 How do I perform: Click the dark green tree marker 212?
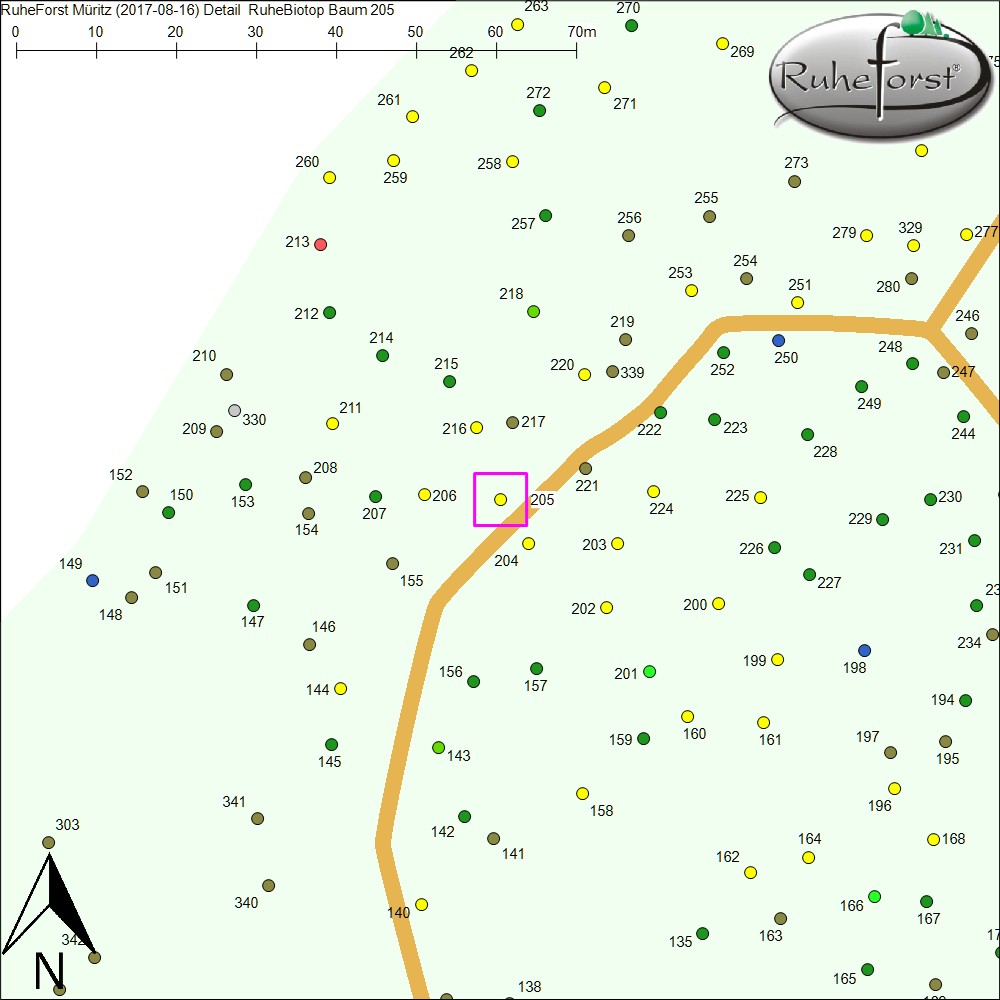(329, 312)
